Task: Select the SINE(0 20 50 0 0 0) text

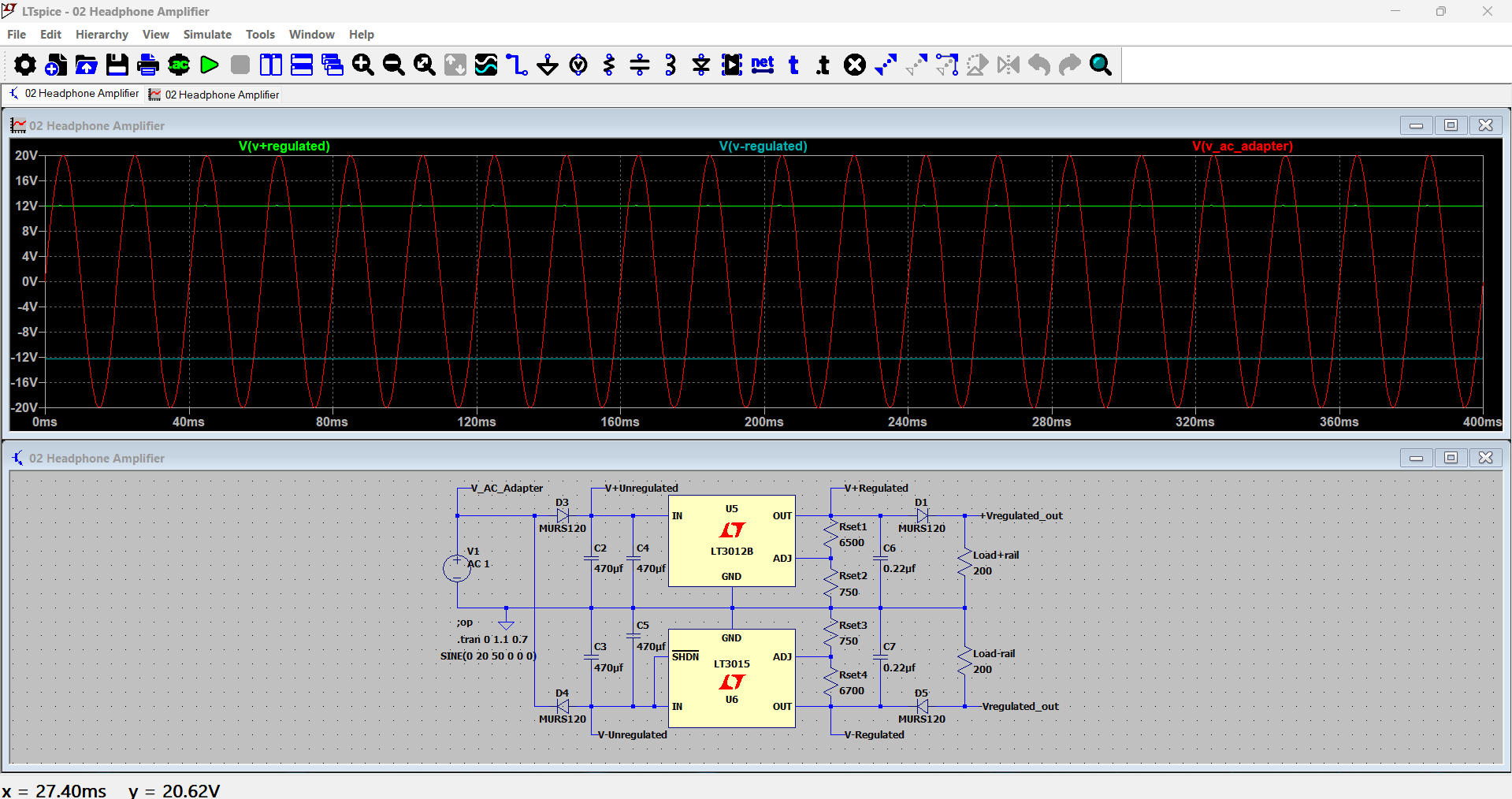Action: (489, 656)
